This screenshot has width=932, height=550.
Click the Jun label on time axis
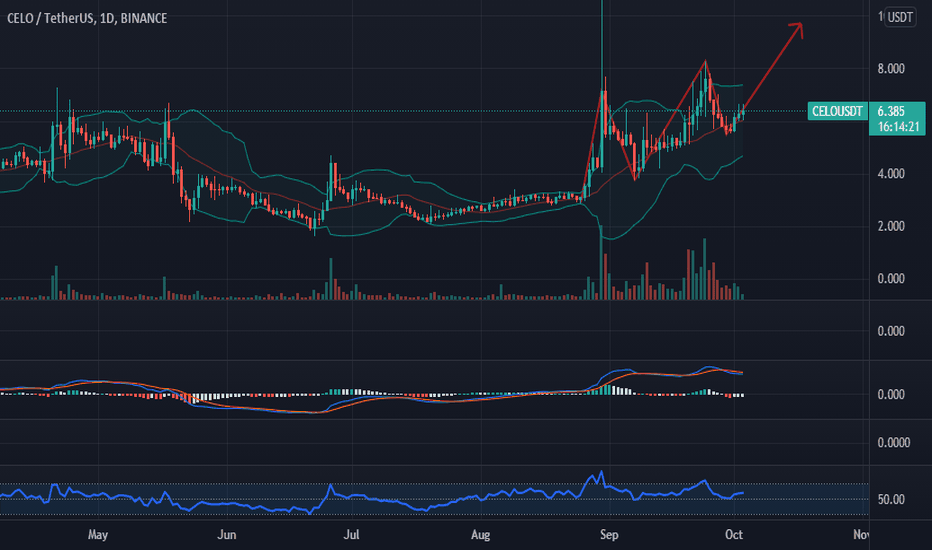pyautogui.click(x=226, y=535)
